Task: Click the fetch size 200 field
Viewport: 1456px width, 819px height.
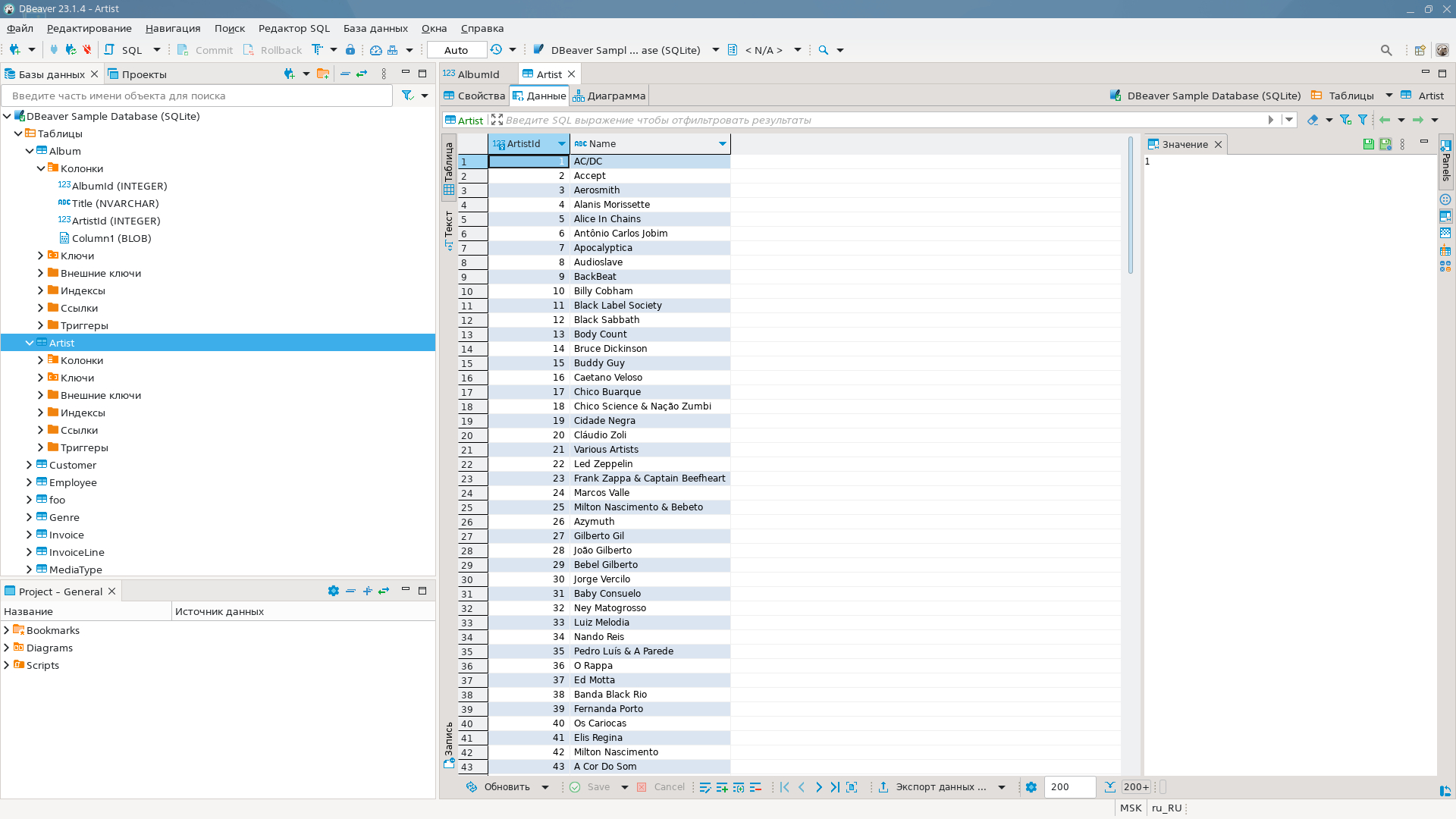Action: pyautogui.click(x=1069, y=787)
